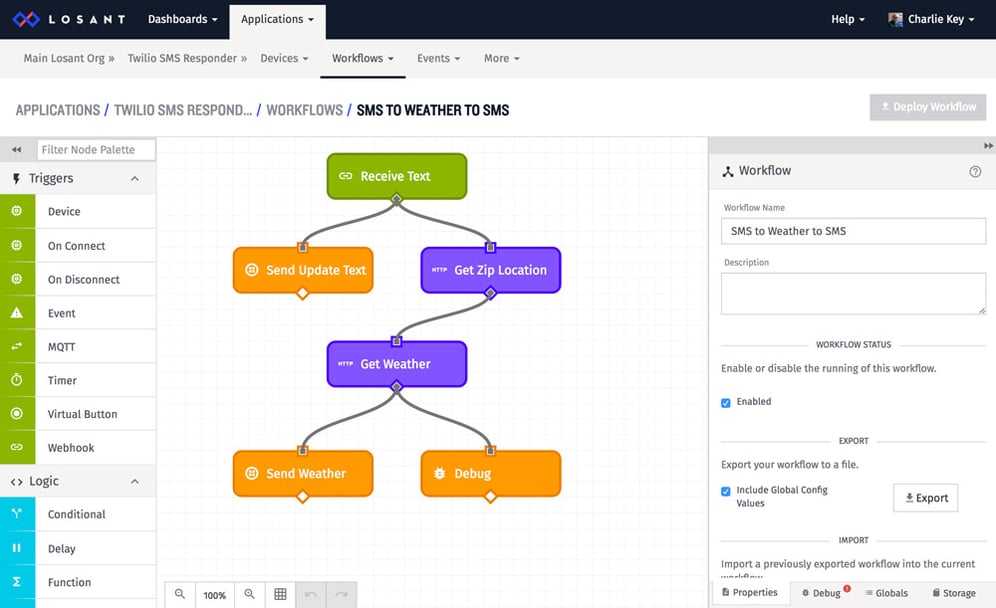996x608 pixels.
Task: Zoom in using the magnifier icon
Action: (249, 594)
